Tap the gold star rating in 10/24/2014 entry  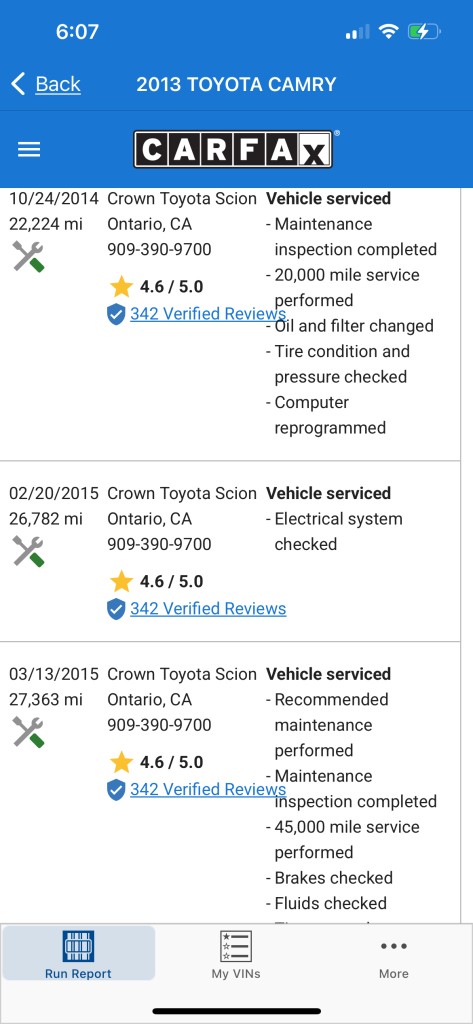121,286
